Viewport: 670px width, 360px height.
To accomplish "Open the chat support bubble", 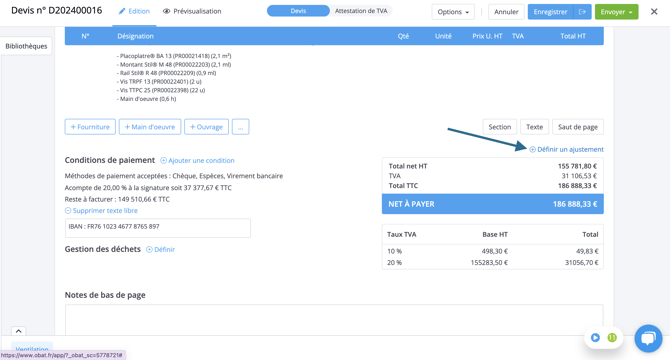I will [x=648, y=338].
